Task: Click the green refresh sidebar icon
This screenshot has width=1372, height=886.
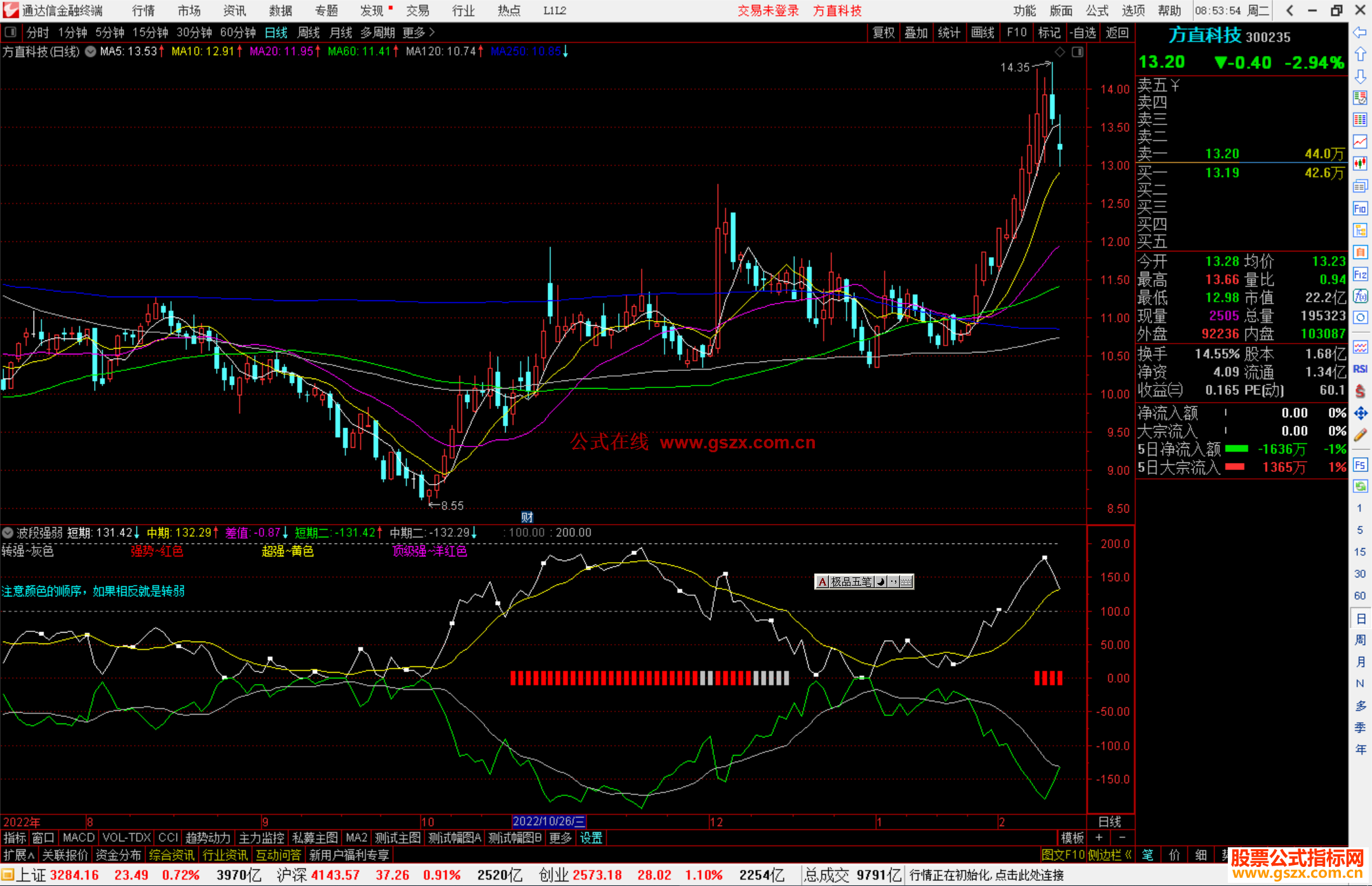Action: (x=1360, y=487)
